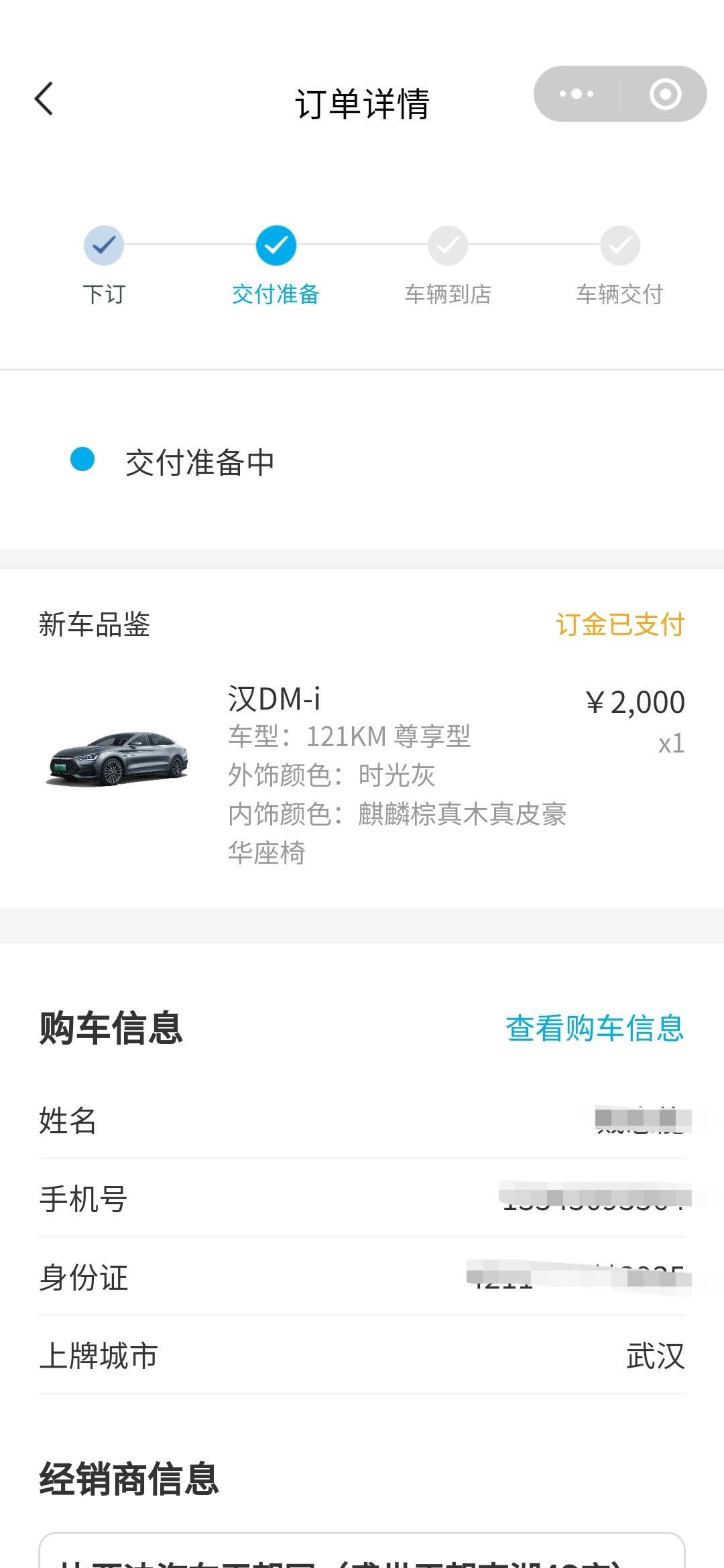The image size is (724, 1568).
Task: Tap the 手机号 row
Action: click(362, 1199)
